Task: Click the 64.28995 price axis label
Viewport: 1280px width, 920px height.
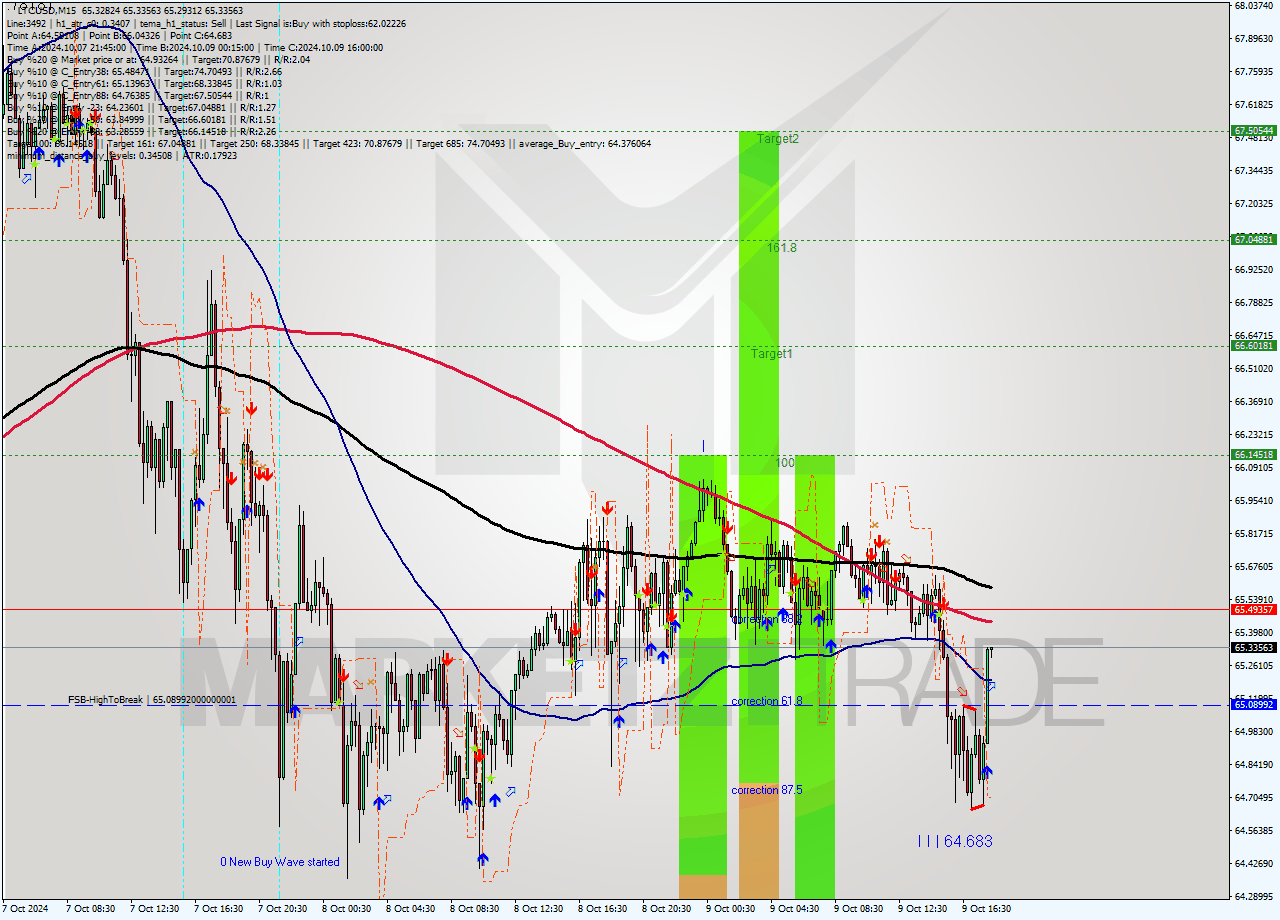Action: 1254,896
